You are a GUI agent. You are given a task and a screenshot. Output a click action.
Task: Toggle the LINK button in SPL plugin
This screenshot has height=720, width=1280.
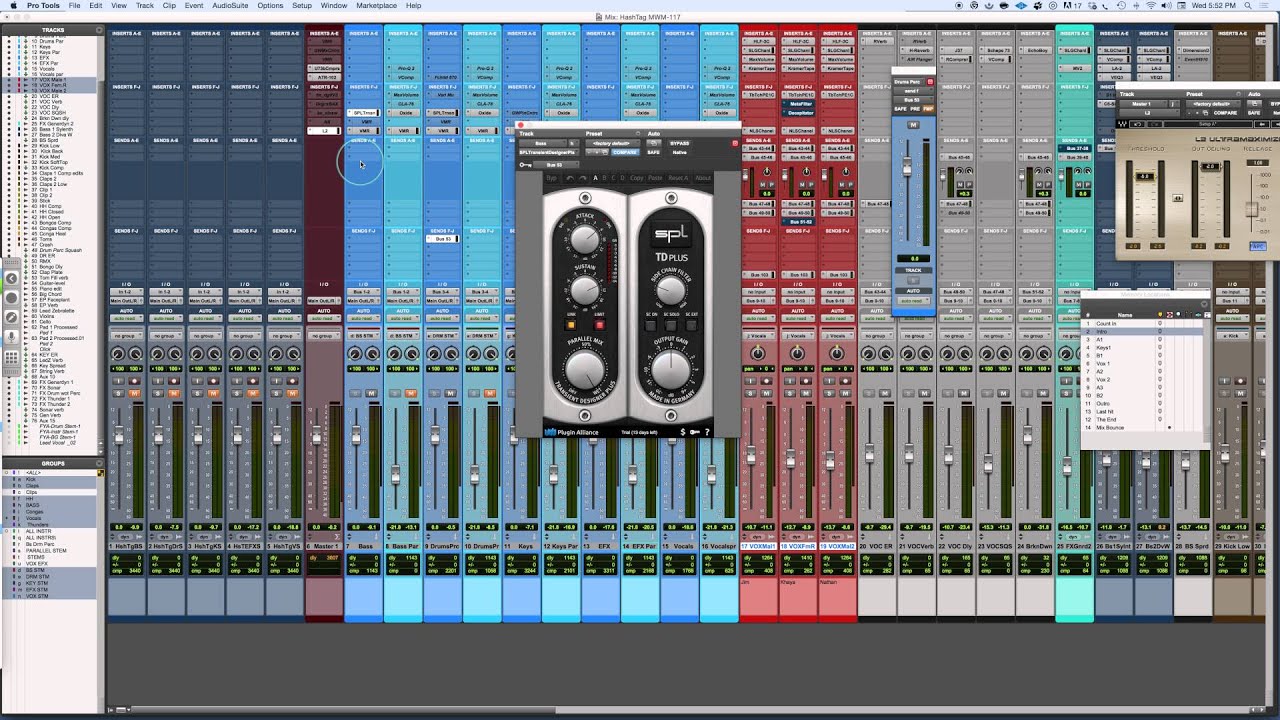tap(572, 325)
